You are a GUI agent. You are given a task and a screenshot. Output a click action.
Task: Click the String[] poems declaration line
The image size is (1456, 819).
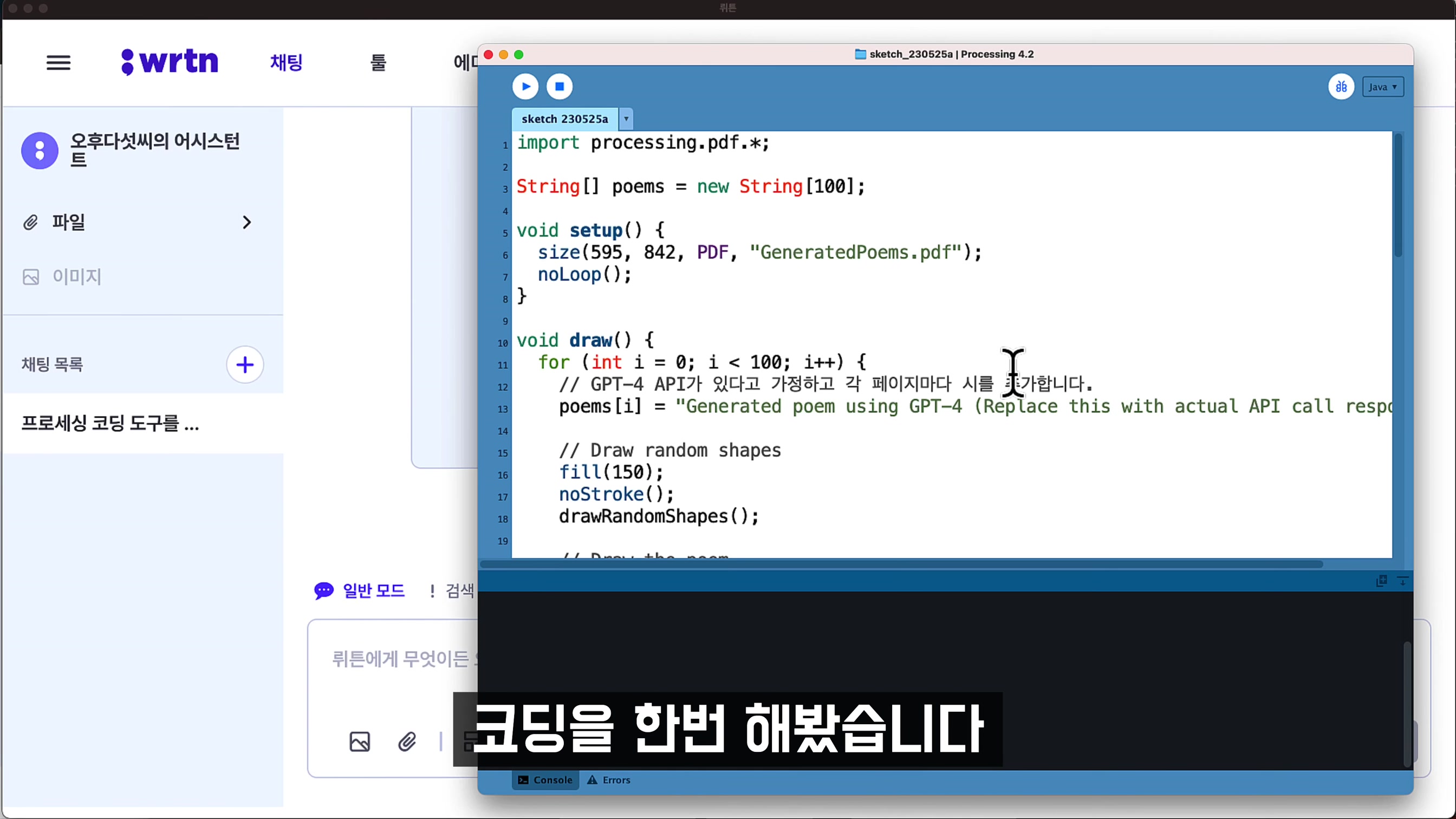690,186
